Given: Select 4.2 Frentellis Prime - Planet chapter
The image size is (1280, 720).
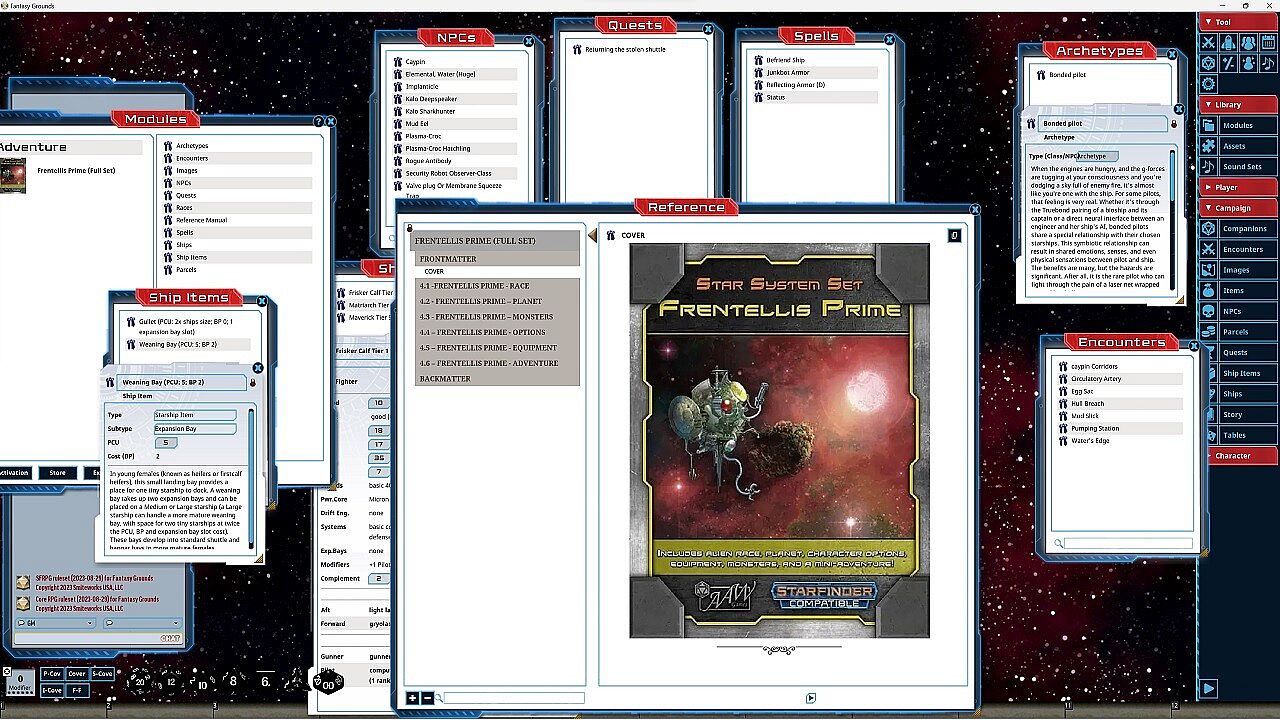Looking at the screenshot, I should click(497, 301).
